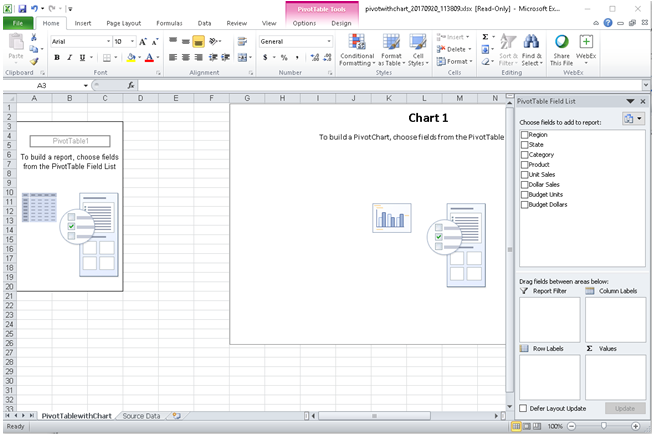Switch to the Insert ribbon tab

point(83,22)
